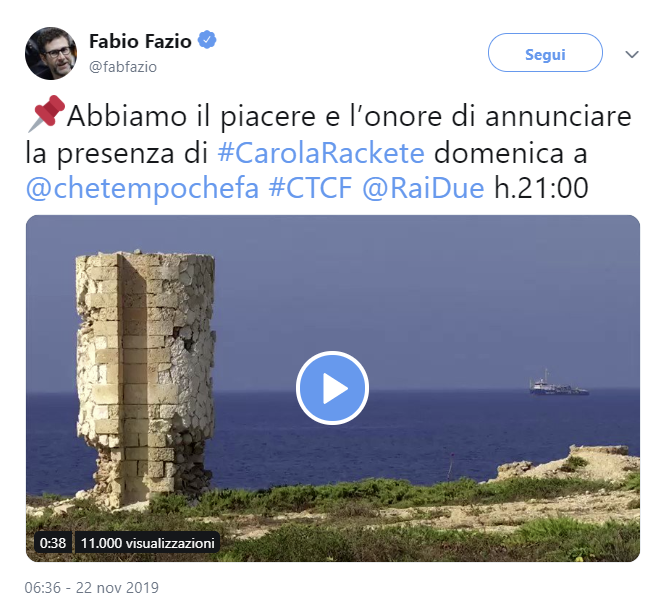Open the #CarolaRackete hashtag
Image resolution: width=672 pixels, height=607 pixels.
(321, 153)
